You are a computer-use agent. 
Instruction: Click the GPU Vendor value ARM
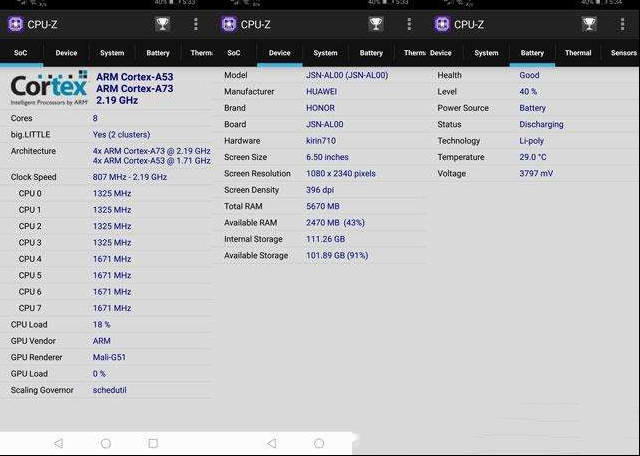pyautogui.click(x=102, y=341)
